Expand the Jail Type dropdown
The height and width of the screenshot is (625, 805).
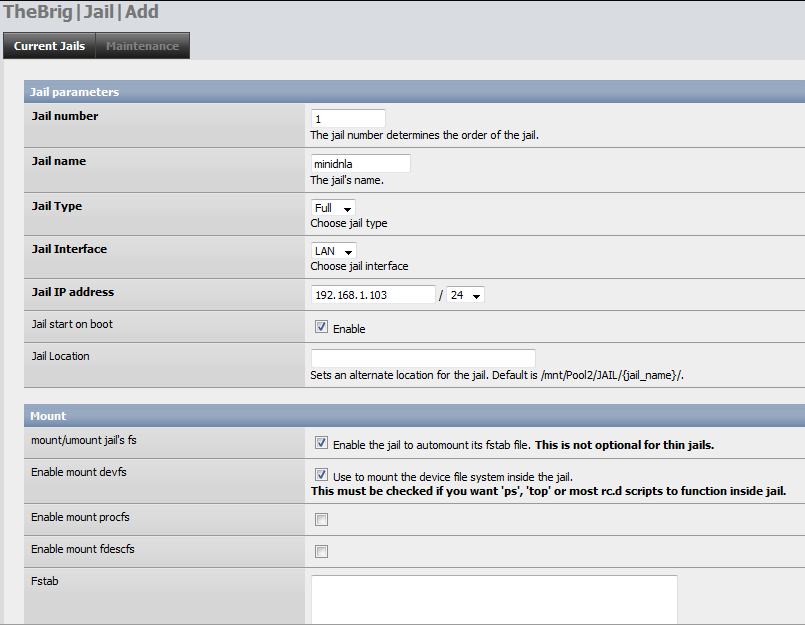pyautogui.click(x=332, y=208)
